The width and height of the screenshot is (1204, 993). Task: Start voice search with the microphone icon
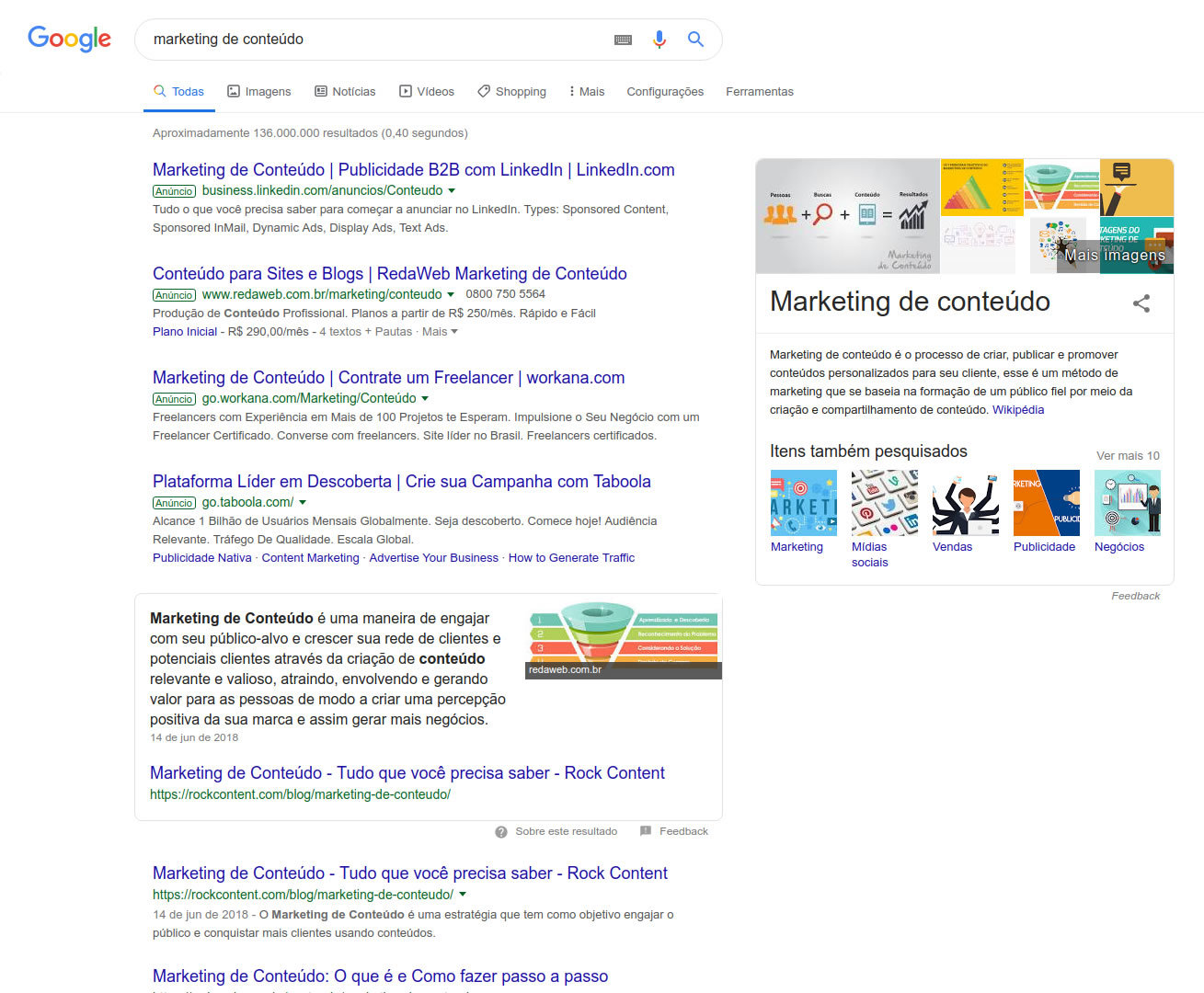(x=659, y=40)
